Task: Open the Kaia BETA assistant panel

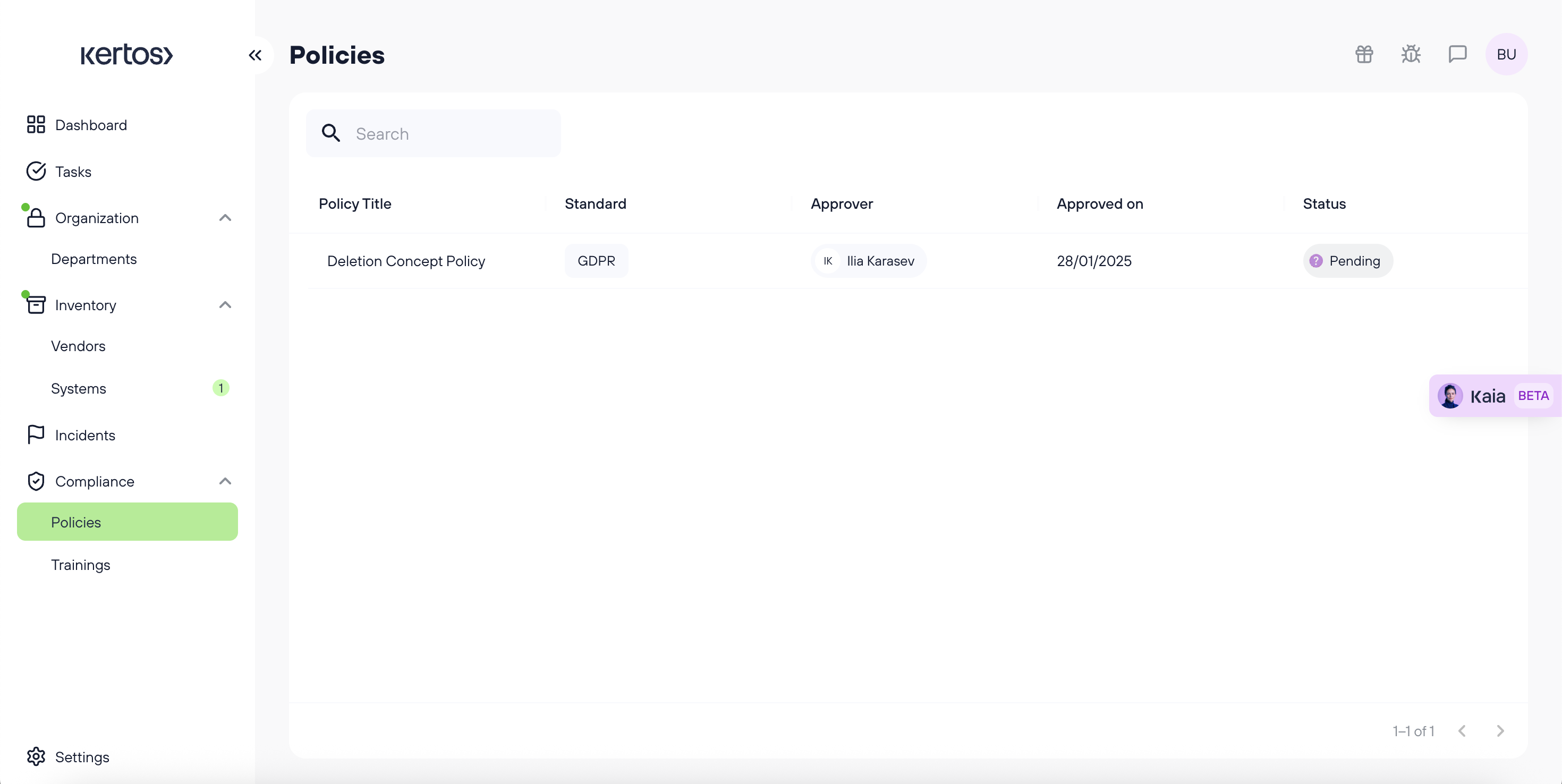Action: pos(1495,396)
